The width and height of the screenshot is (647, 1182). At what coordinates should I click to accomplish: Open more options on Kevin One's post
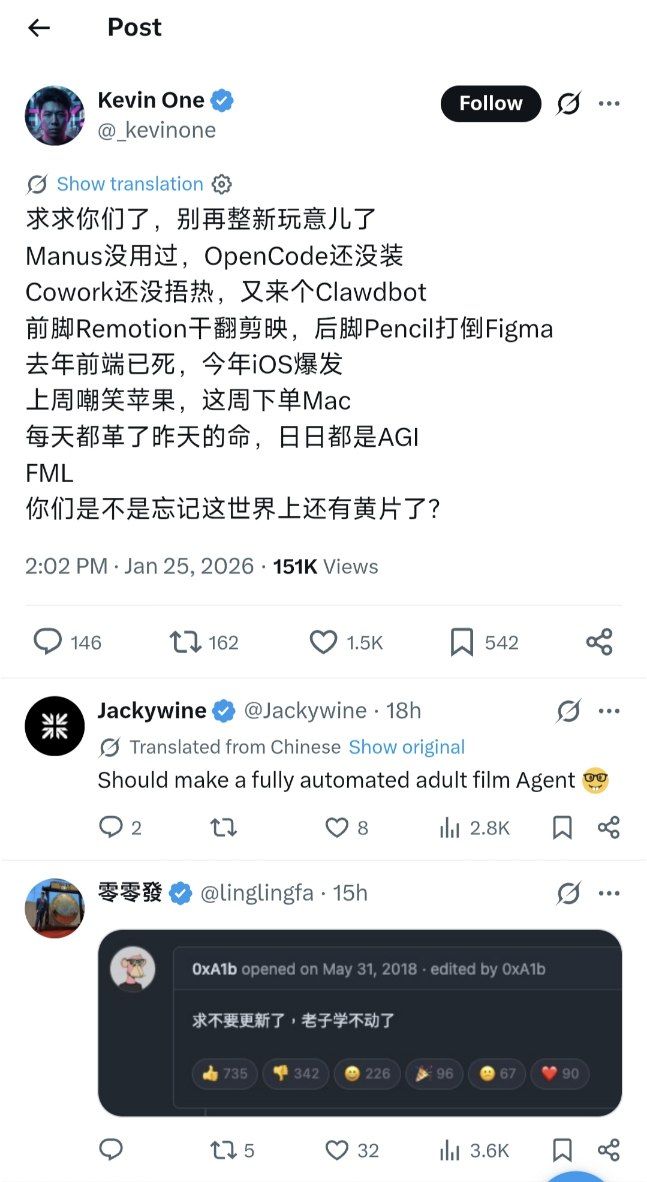pyautogui.click(x=609, y=103)
